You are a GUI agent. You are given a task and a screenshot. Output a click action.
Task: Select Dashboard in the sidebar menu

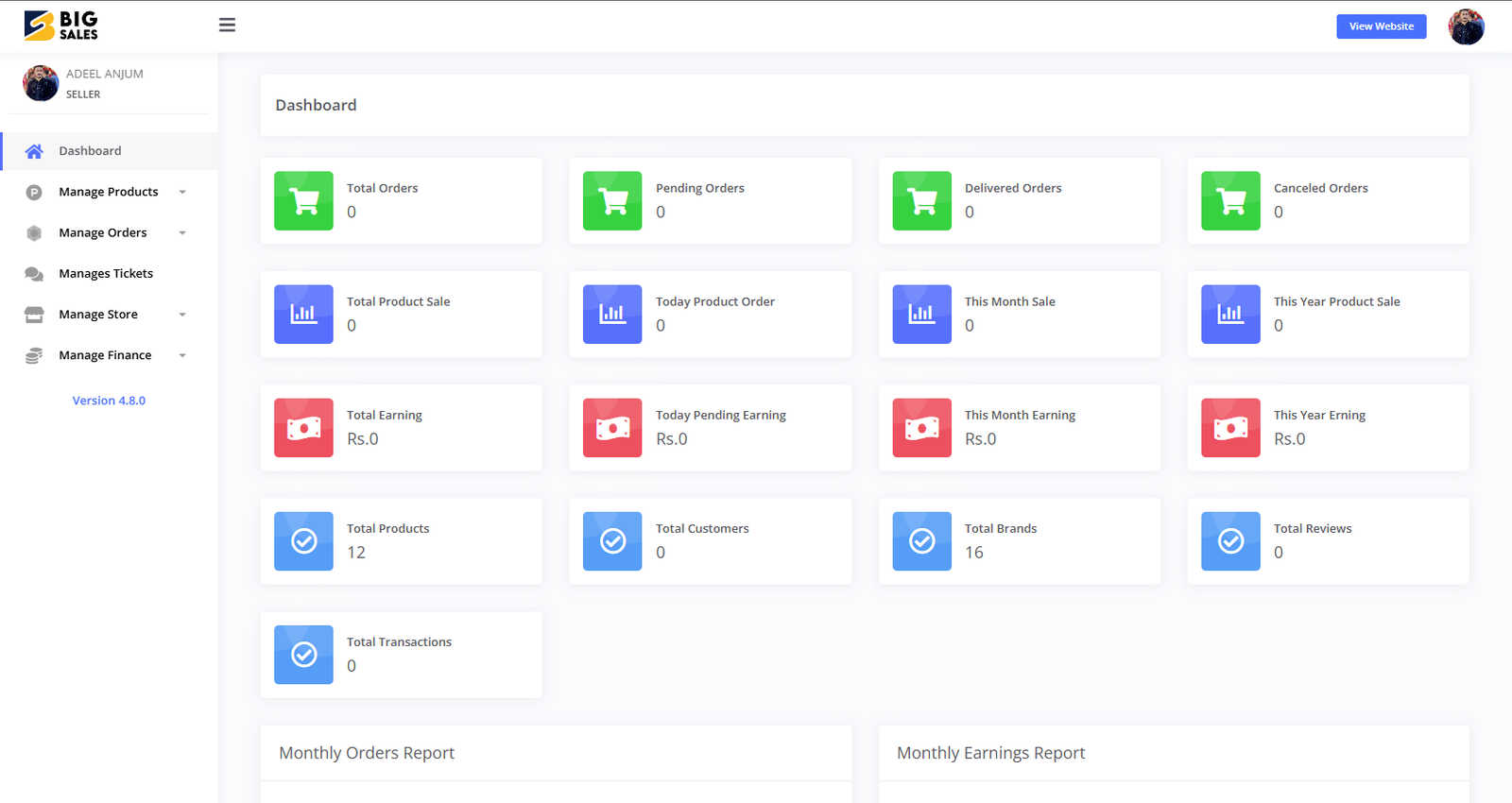pyautogui.click(x=91, y=151)
